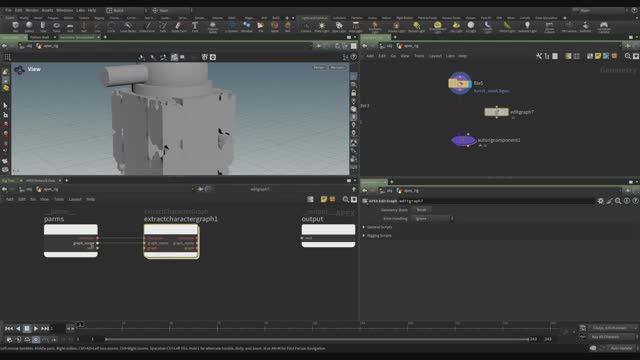This screenshot has height=360, width=640.
Task: Select the Sphere shelf tool
Action: point(29,27)
